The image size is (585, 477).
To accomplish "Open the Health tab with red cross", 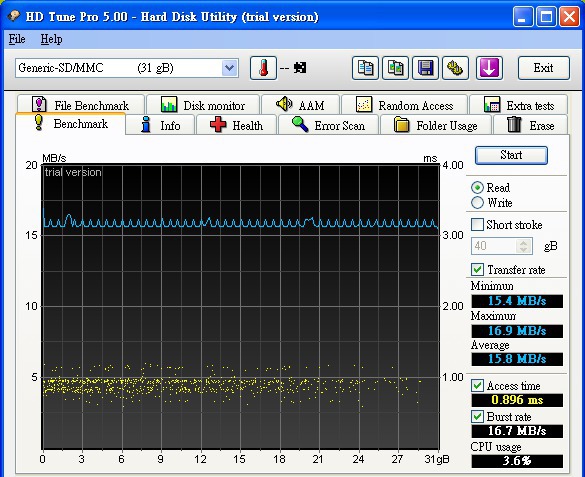I will (x=236, y=125).
